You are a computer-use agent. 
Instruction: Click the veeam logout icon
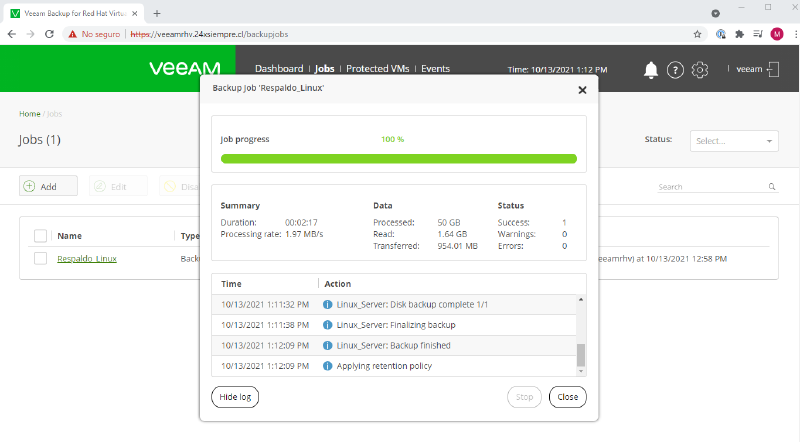point(773,69)
